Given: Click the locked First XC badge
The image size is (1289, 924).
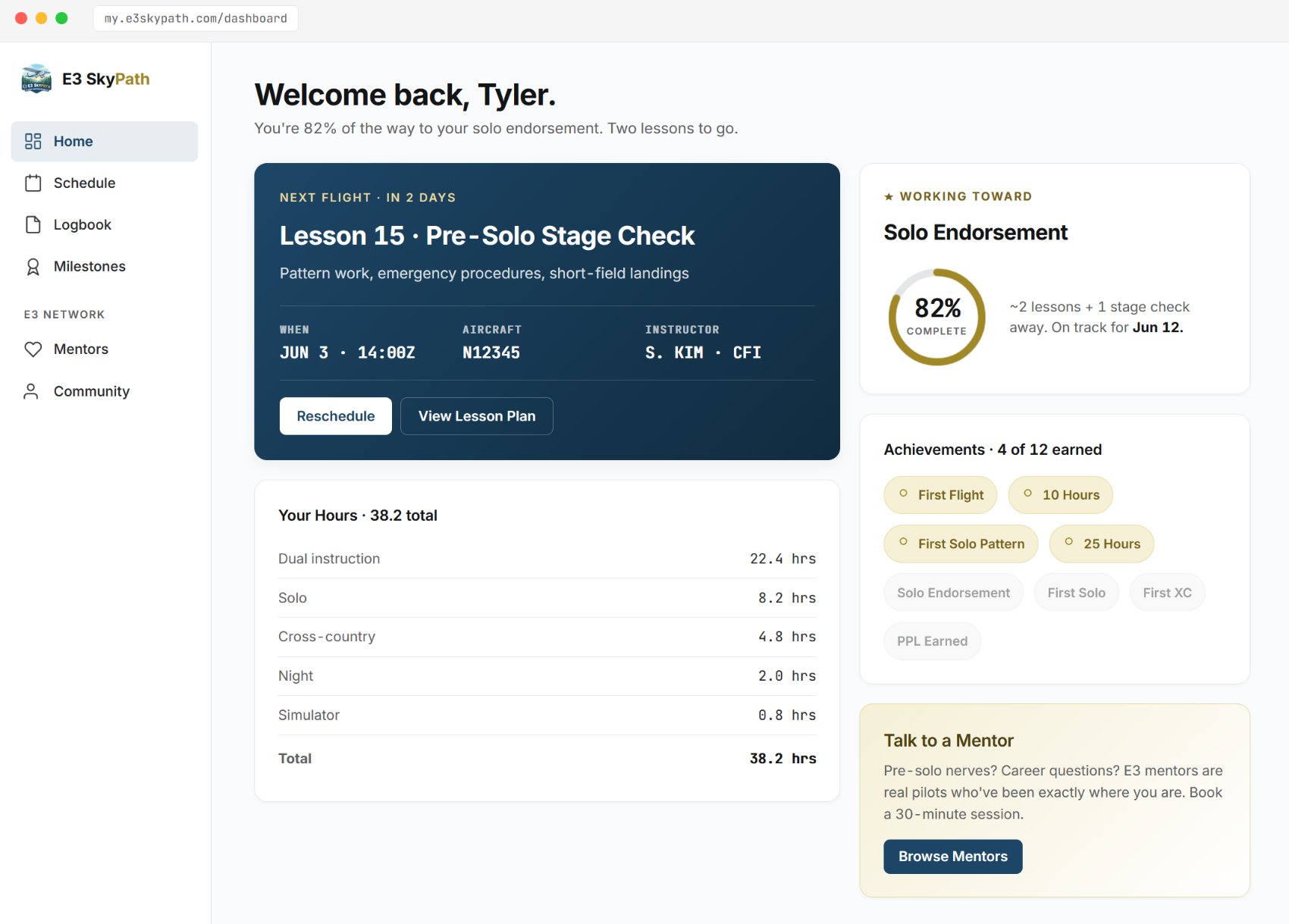Looking at the screenshot, I should point(1168,593).
